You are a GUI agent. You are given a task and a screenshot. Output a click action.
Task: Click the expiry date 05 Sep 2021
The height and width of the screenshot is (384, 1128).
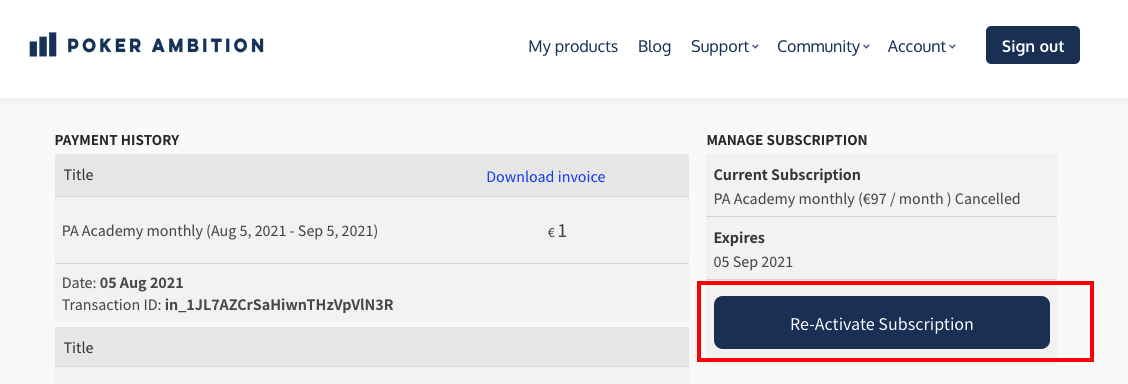click(753, 262)
